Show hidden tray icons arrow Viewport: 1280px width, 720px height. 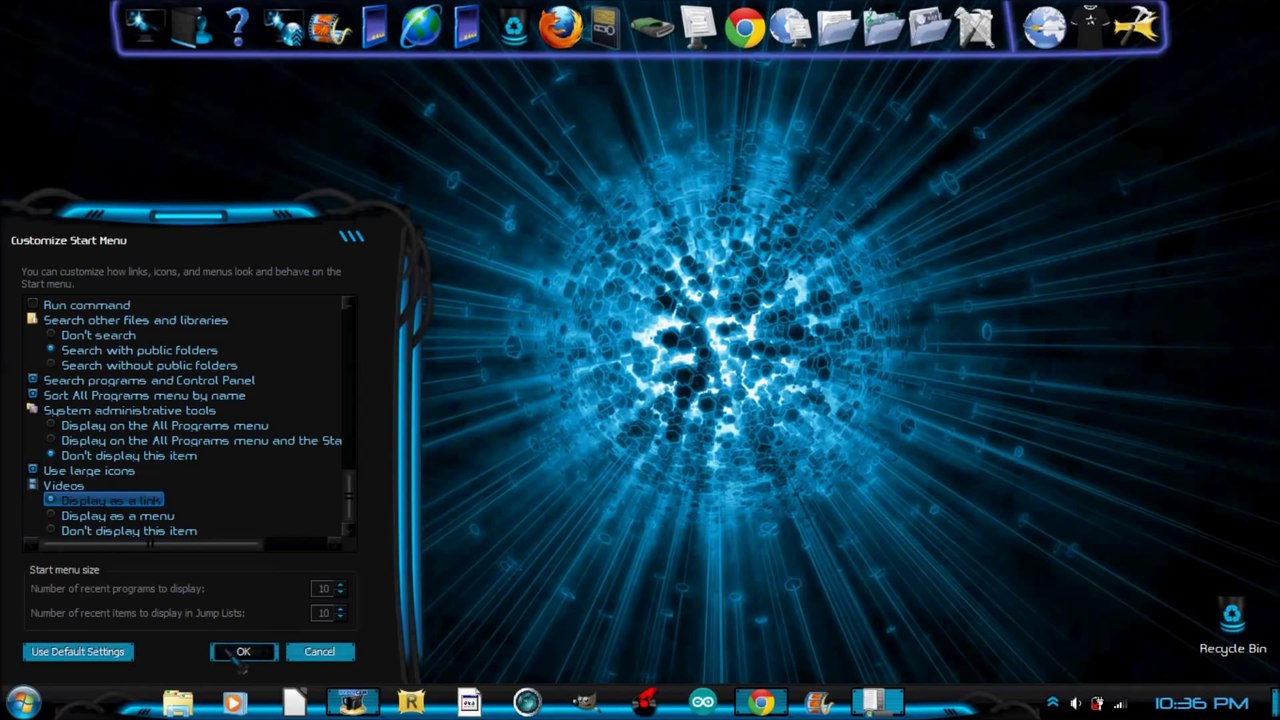[1052, 703]
